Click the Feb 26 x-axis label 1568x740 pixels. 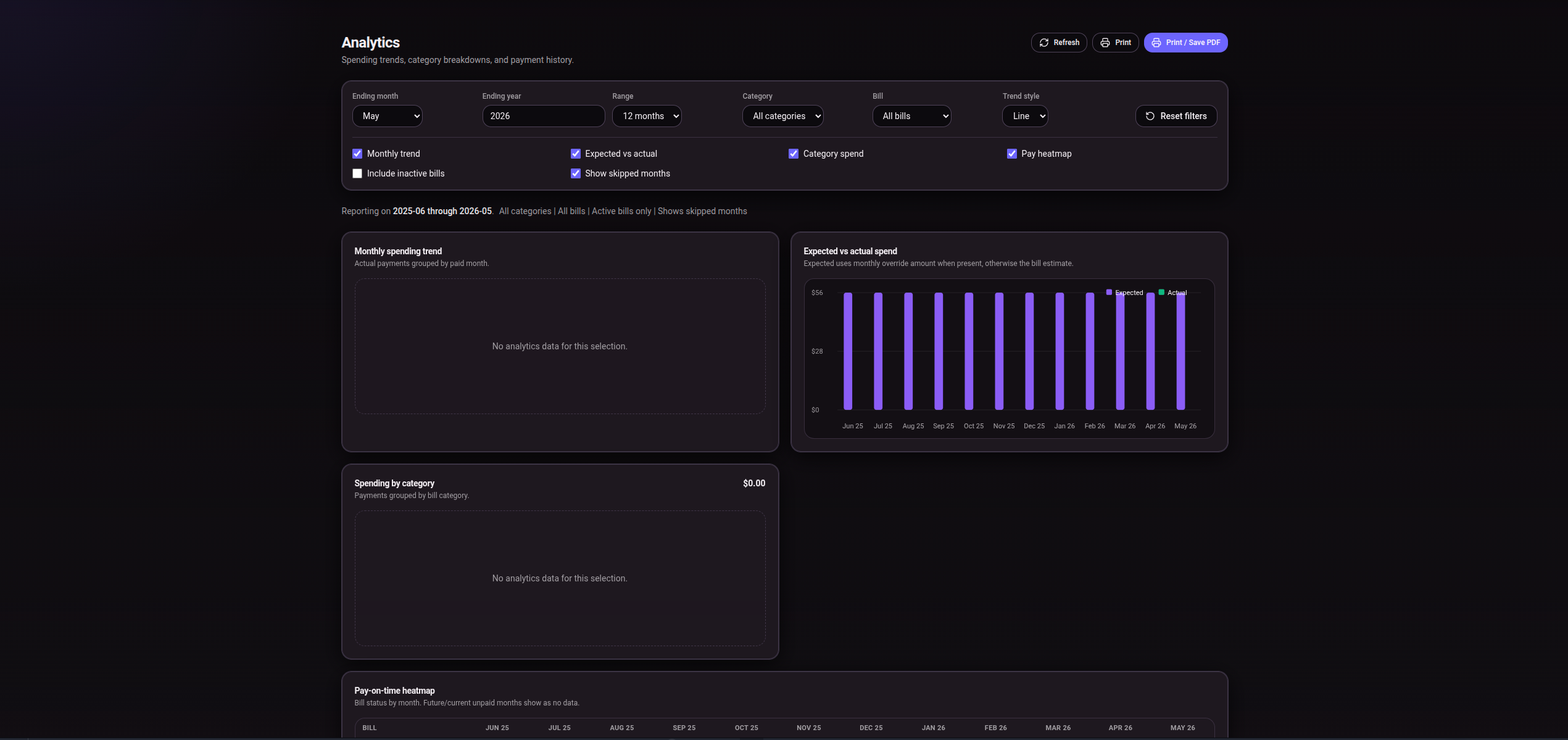(x=1095, y=426)
